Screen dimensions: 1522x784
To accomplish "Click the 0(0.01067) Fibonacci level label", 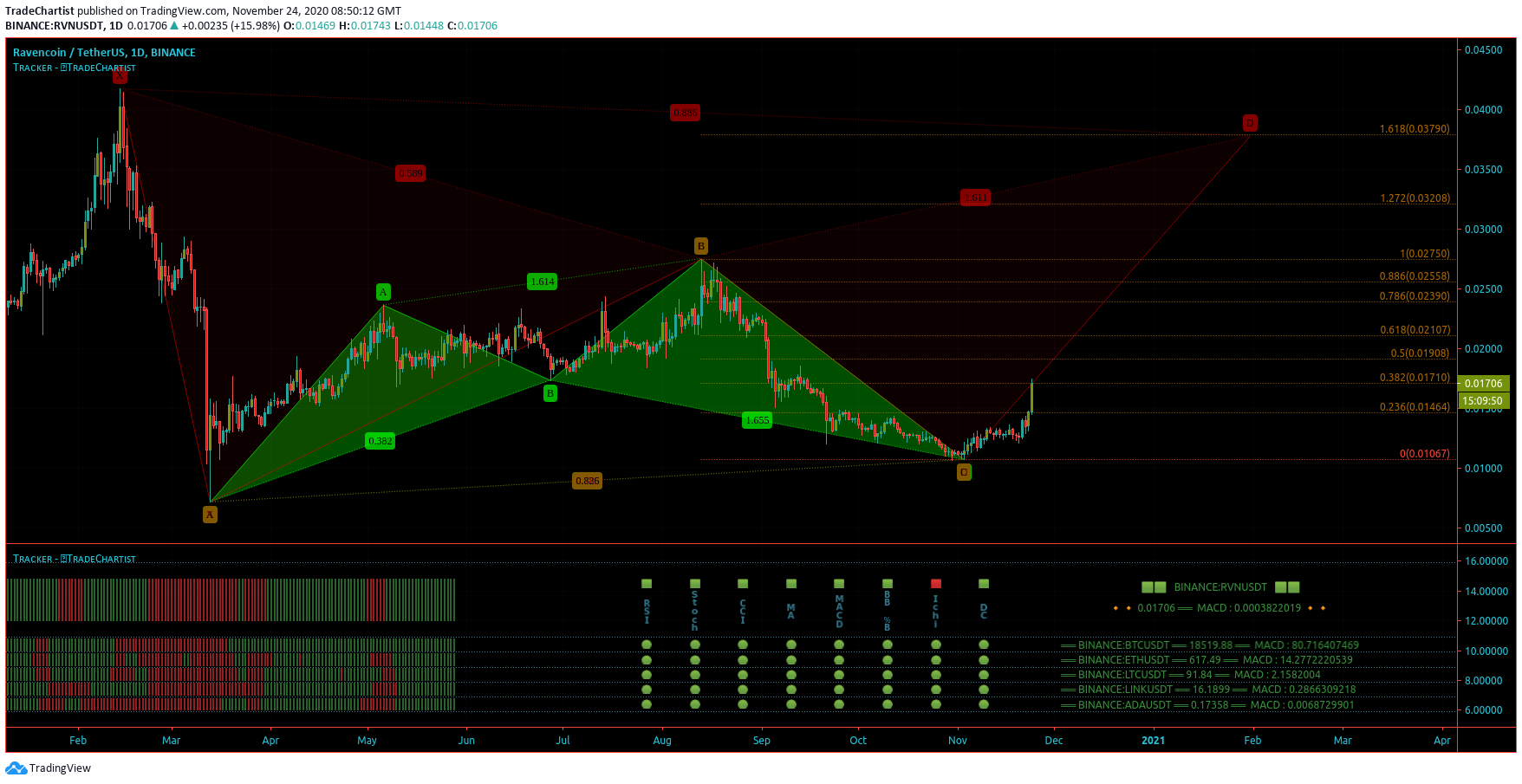I will click(1425, 454).
